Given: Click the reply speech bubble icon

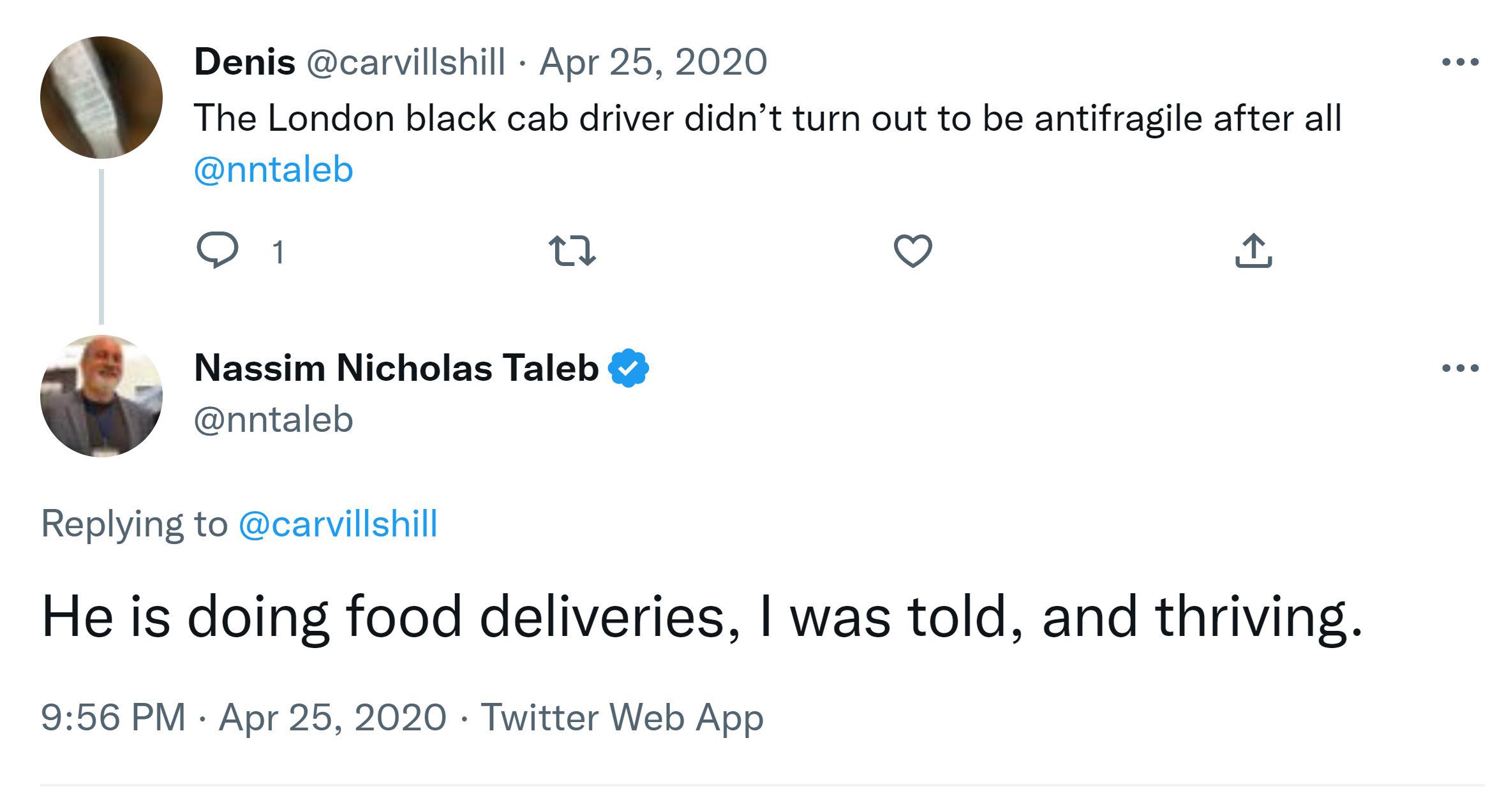Looking at the screenshot, I should tap(218, 249).
